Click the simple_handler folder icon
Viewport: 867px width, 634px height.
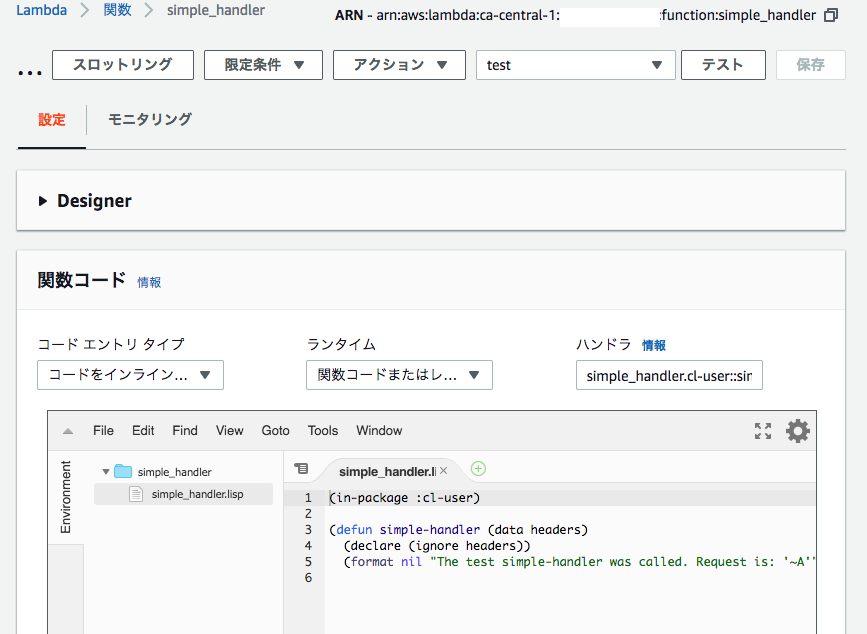tap(123, 471)
